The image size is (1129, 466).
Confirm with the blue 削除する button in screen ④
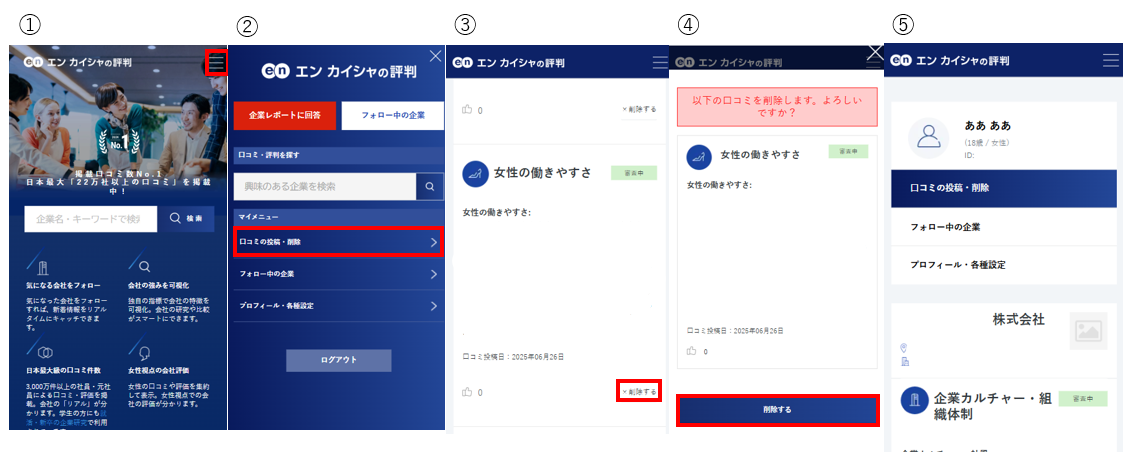click(777, 410)
